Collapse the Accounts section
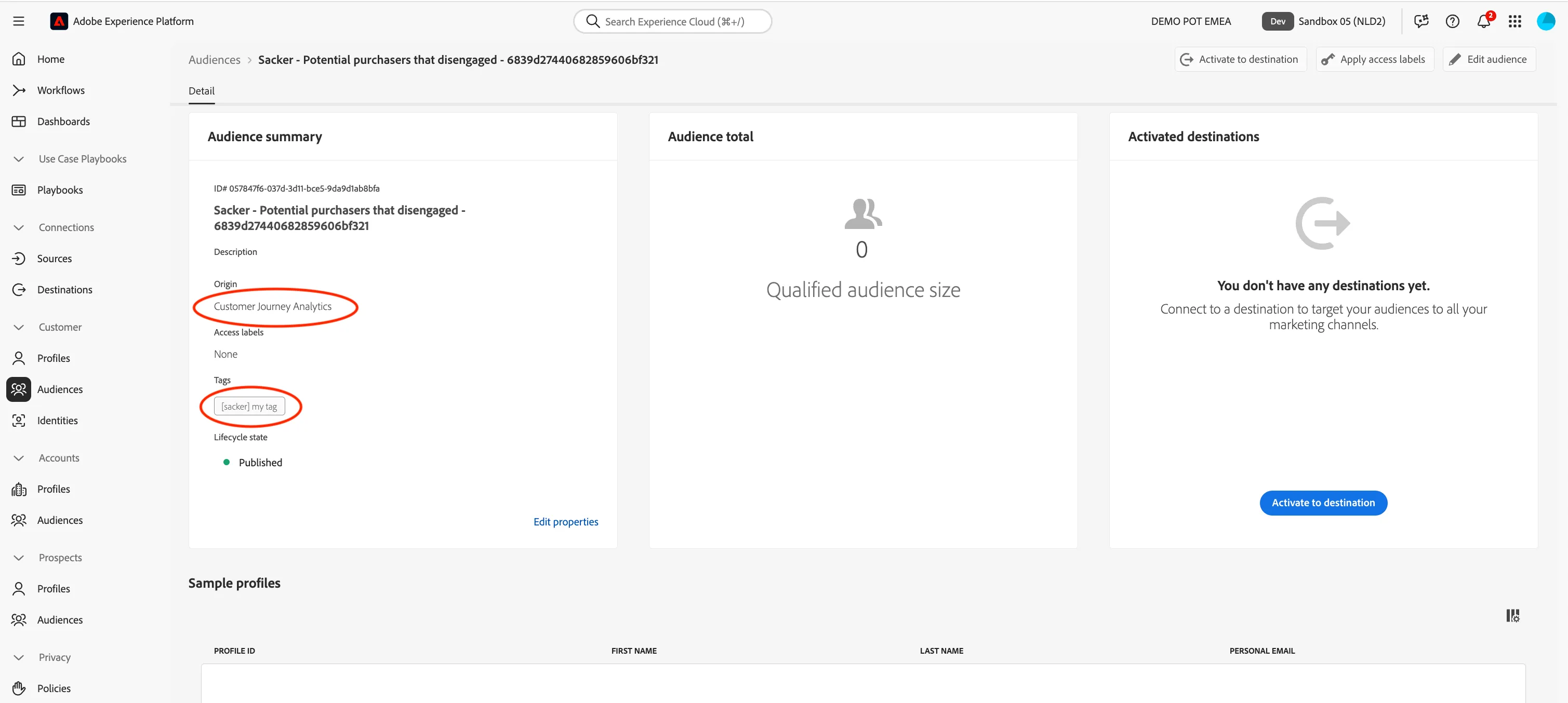Viewport: 1568px width, 703px height. point(19,458)
